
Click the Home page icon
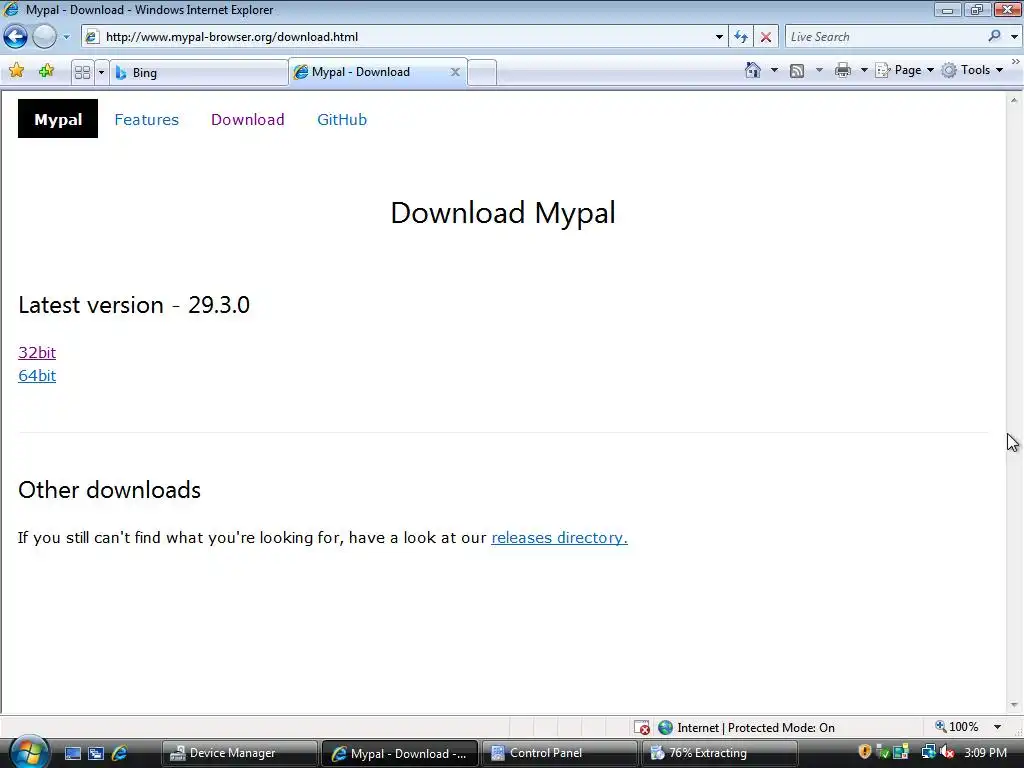[753, 70]
